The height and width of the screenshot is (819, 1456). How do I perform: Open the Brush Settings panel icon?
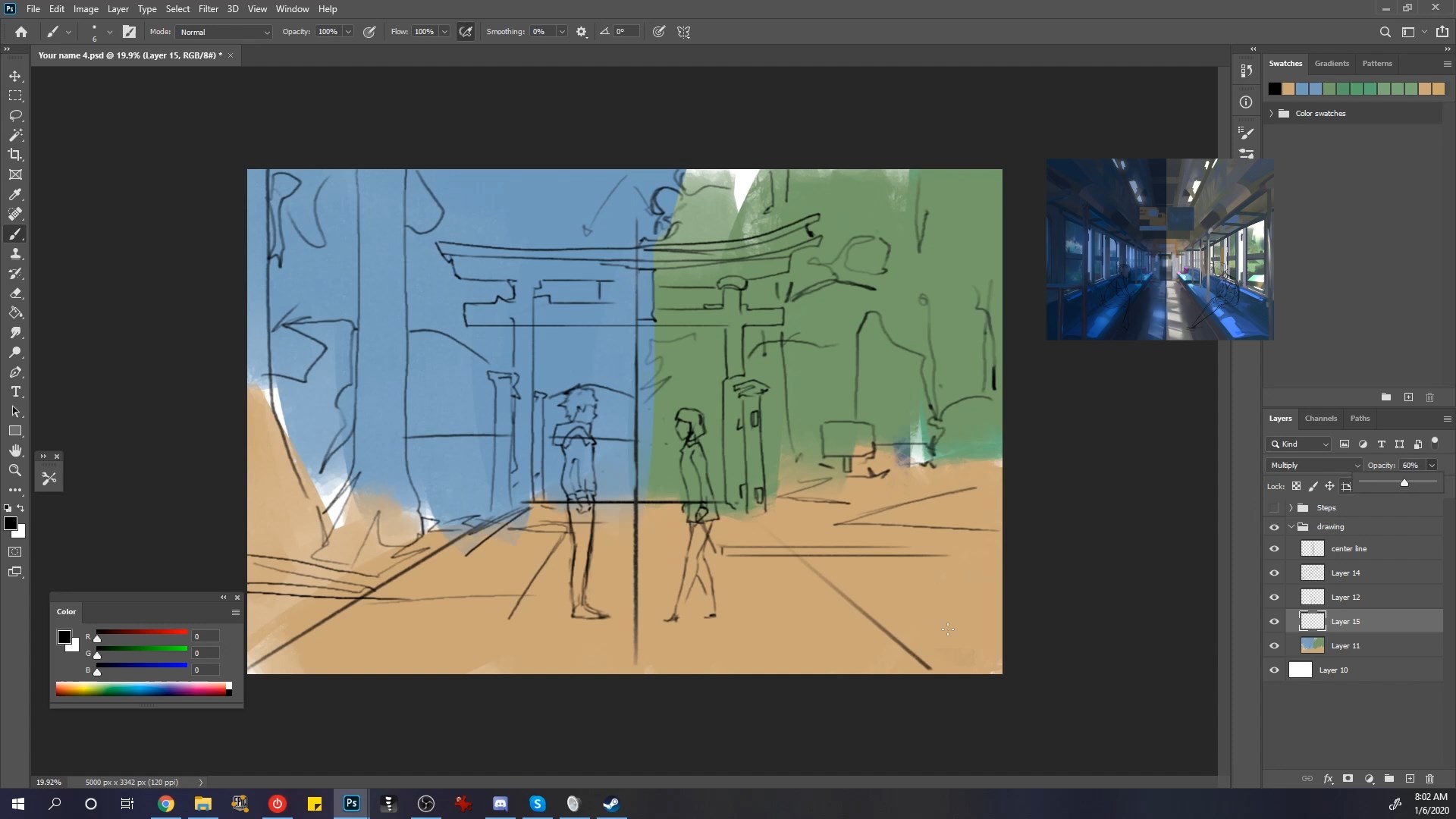coord(1246,133)
